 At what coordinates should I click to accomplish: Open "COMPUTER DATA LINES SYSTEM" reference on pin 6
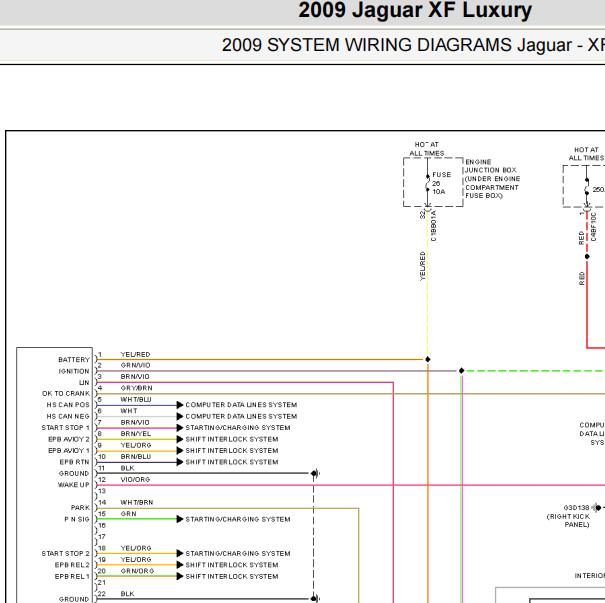point(241,416)
